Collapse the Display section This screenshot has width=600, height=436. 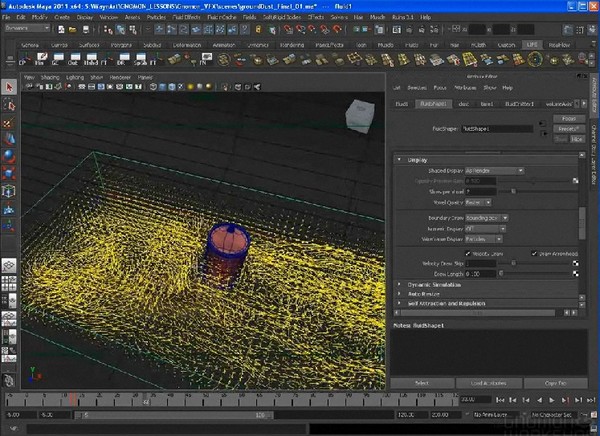point(399,160)
